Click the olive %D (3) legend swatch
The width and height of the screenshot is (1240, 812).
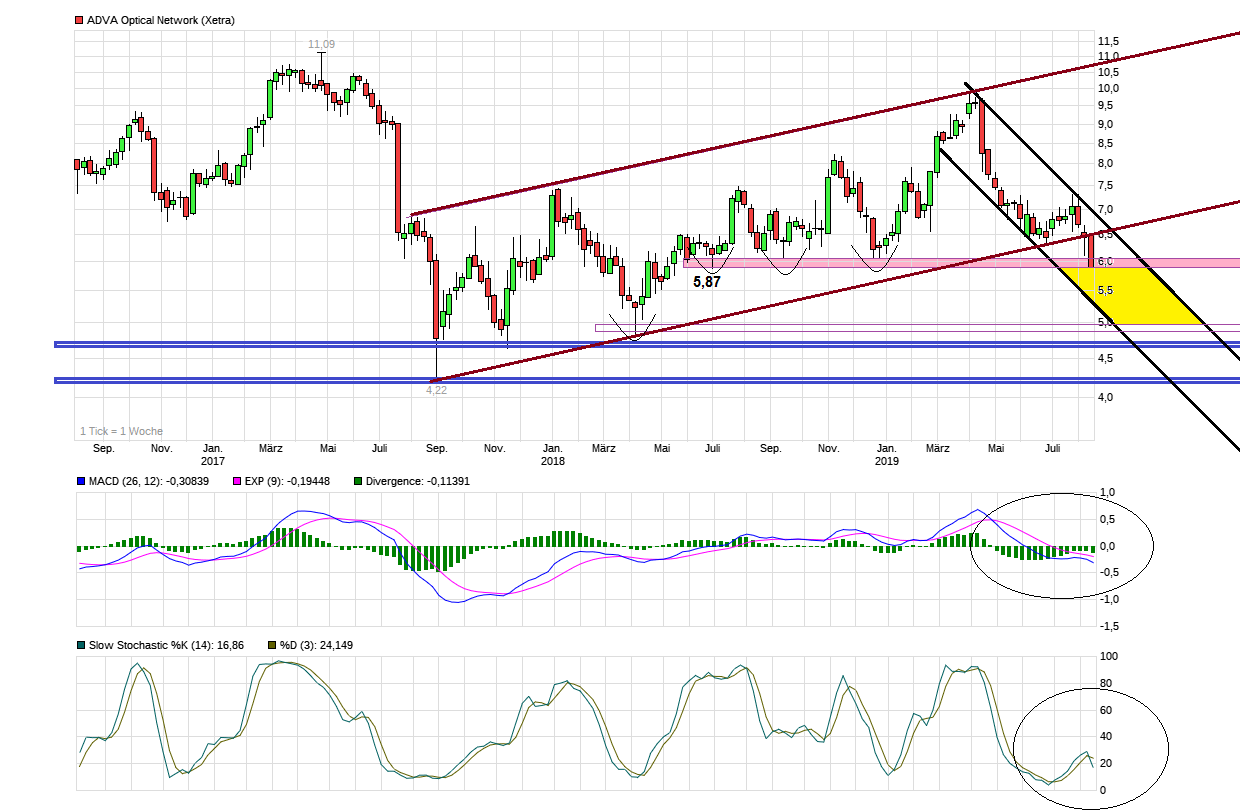pos(271,645)
